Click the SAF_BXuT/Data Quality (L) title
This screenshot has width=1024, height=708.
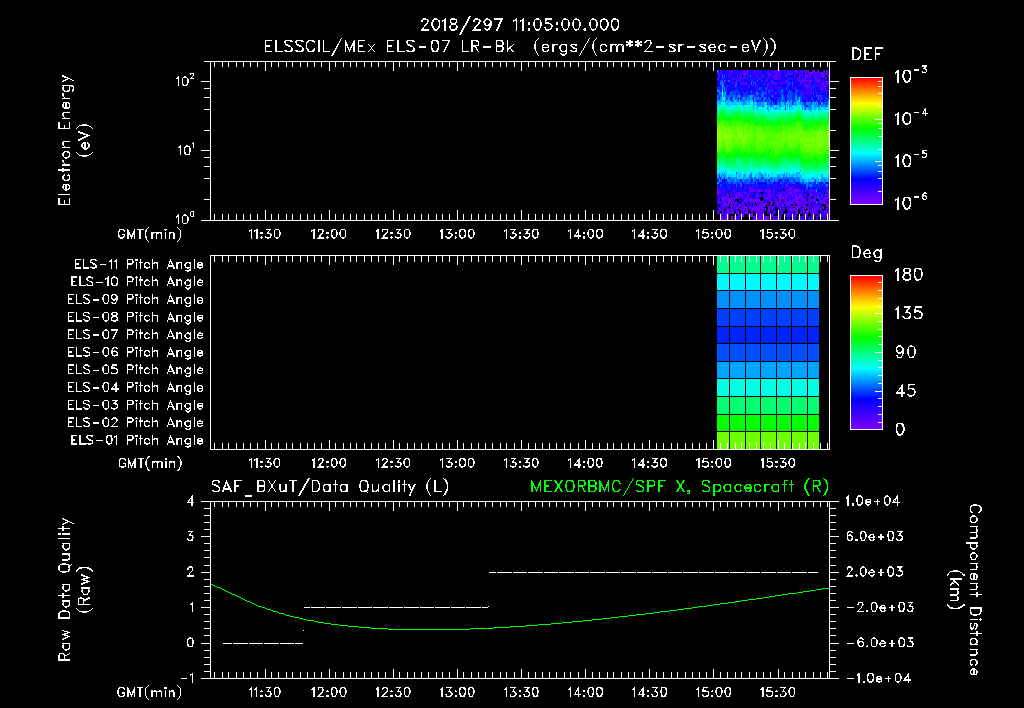[330, 487]
